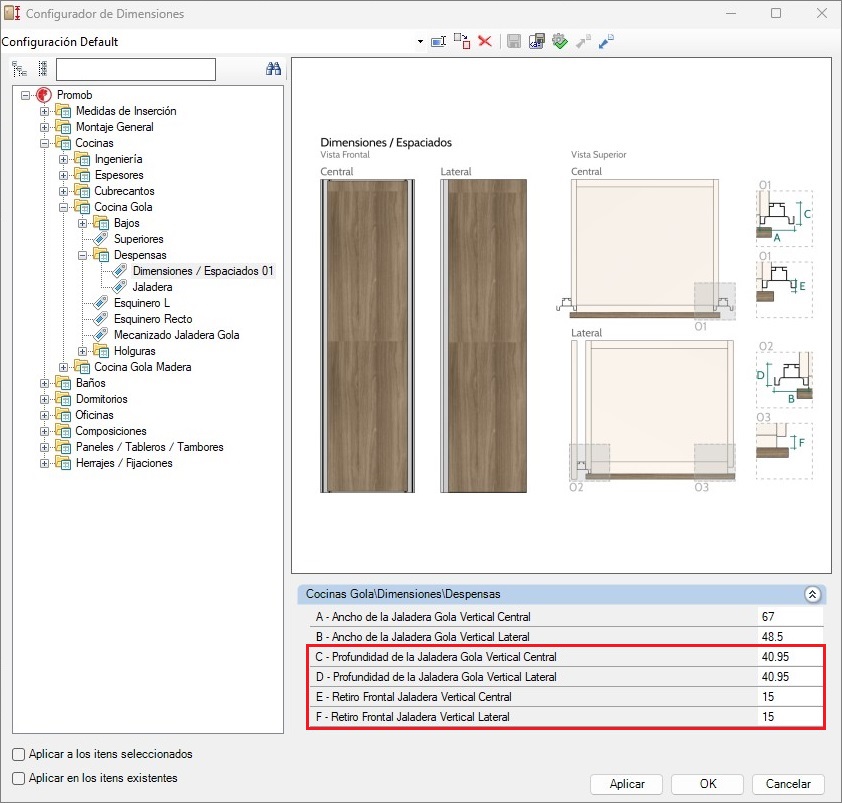Click the expand all tree icon
The image size is (842, 803).
click(19, 69)
